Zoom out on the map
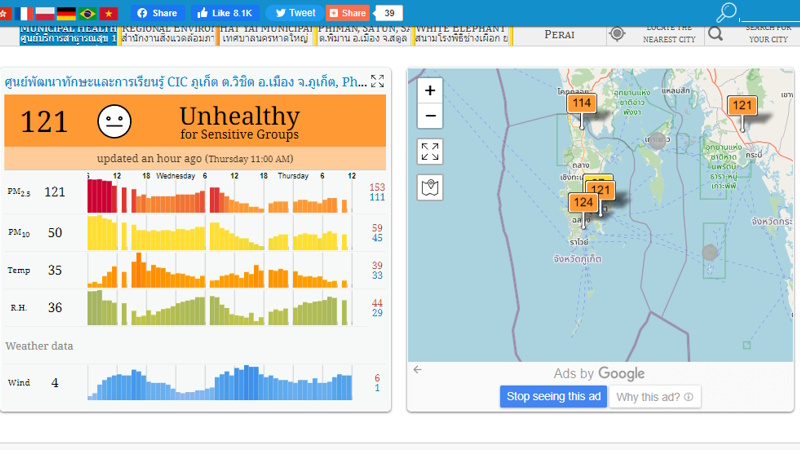Viewport: 800px width, 450px height. 430,116
